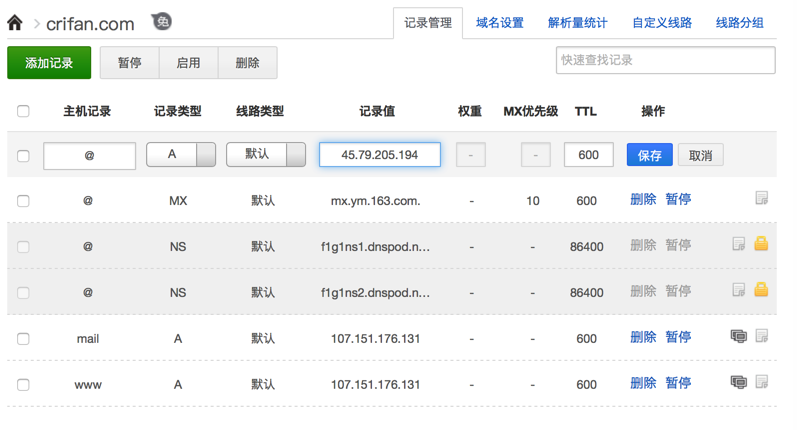Screen dimensions: 797x430
Task: Open the 解析量统计 tab
Action: point(578,23)
